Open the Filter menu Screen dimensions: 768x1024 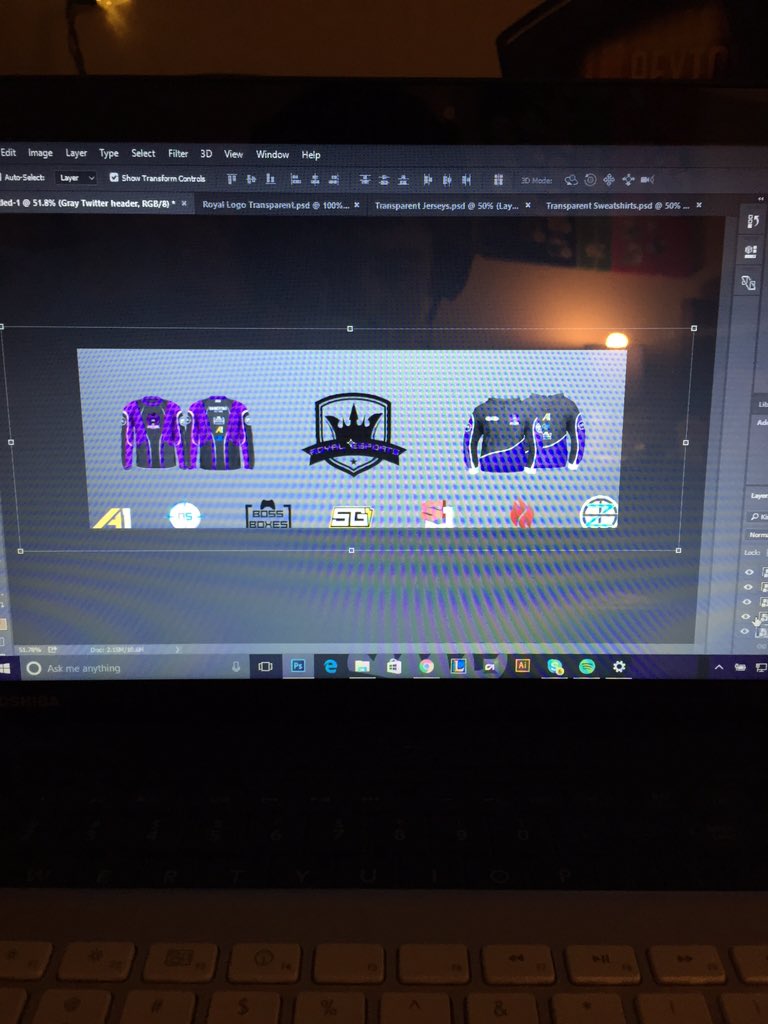tap(178, 153)
